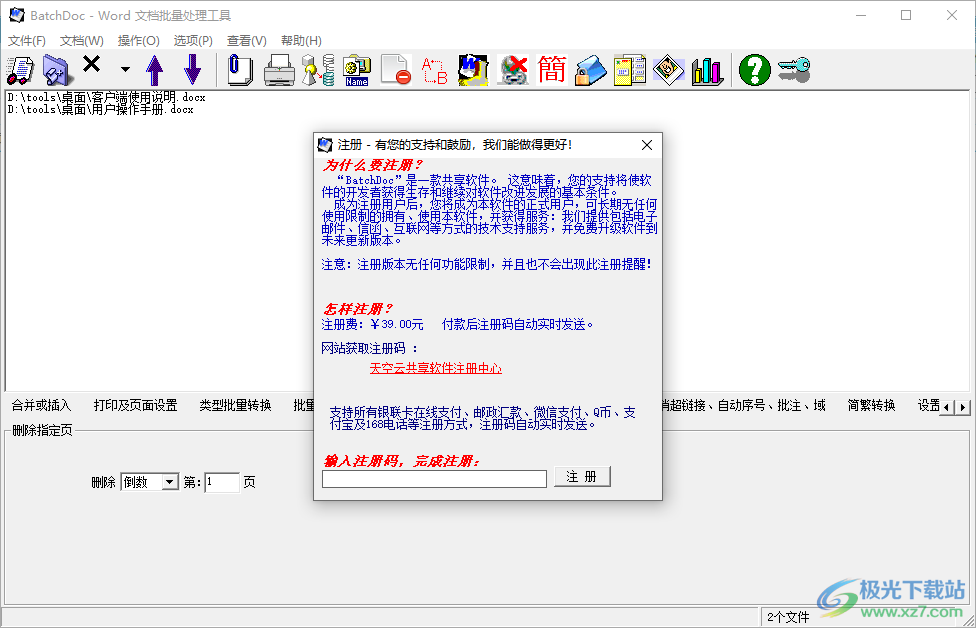Click the type conversion chess-piece icon
Image resolution: width=976 pixels, height=628 pixels.
(x=318, y=70)
